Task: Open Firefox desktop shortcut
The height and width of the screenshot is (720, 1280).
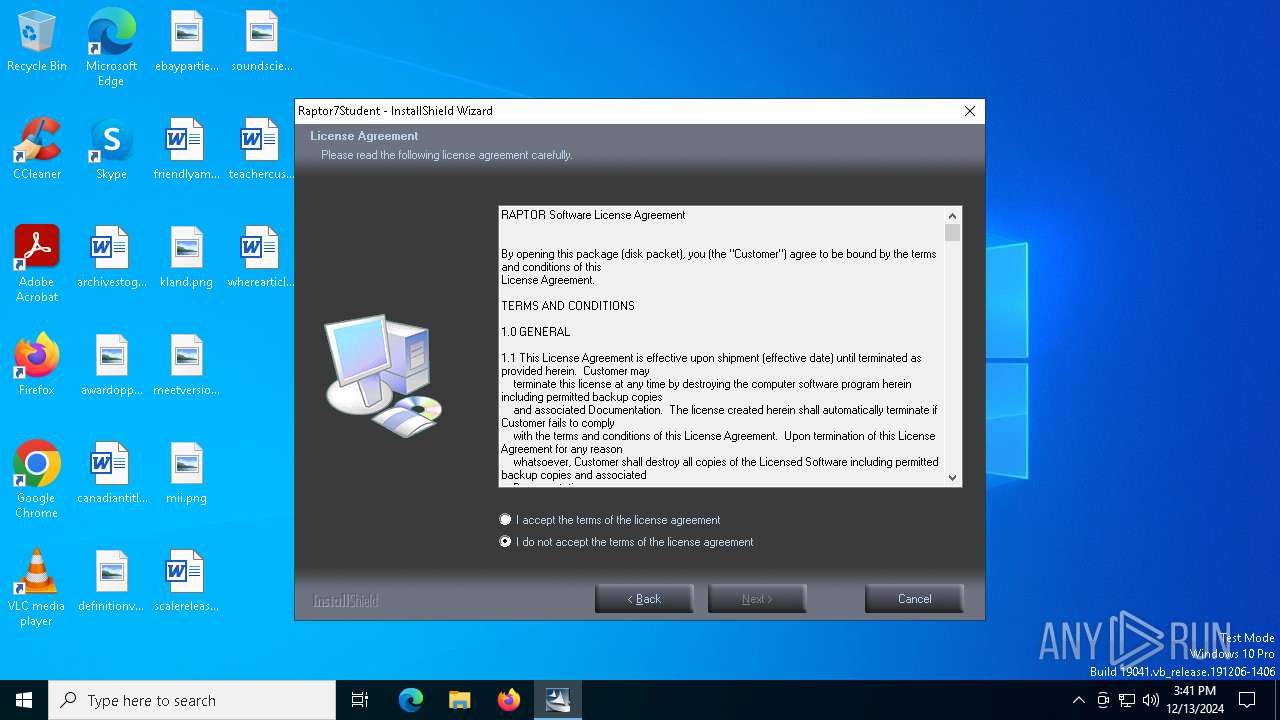Action: click(37, 366)
